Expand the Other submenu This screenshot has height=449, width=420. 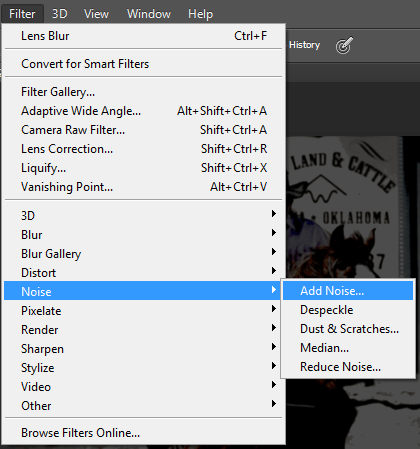click(x=144, y=406)
